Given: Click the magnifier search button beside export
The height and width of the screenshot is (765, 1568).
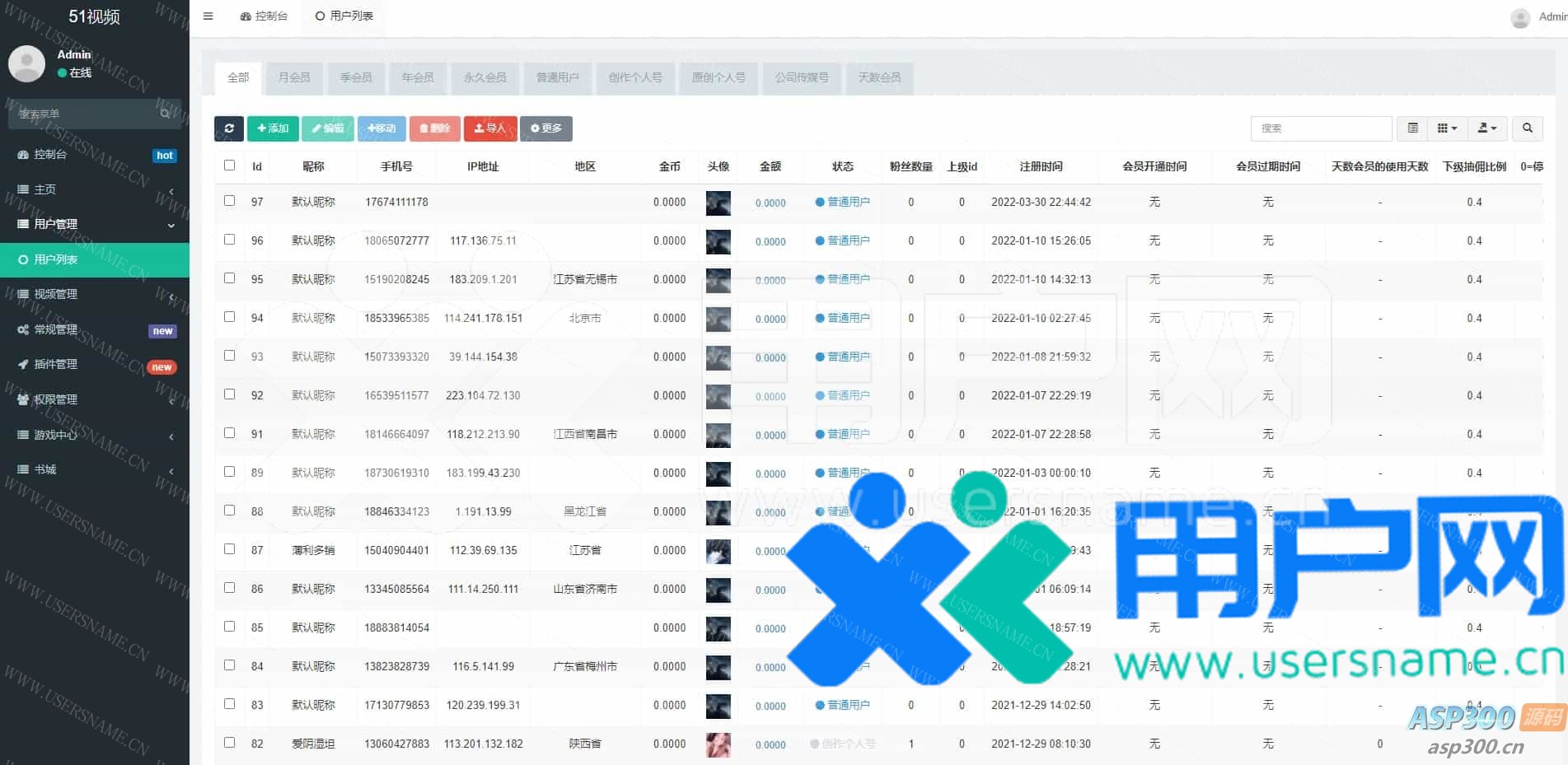Looking at the screenshot, I should point(1527,128).
